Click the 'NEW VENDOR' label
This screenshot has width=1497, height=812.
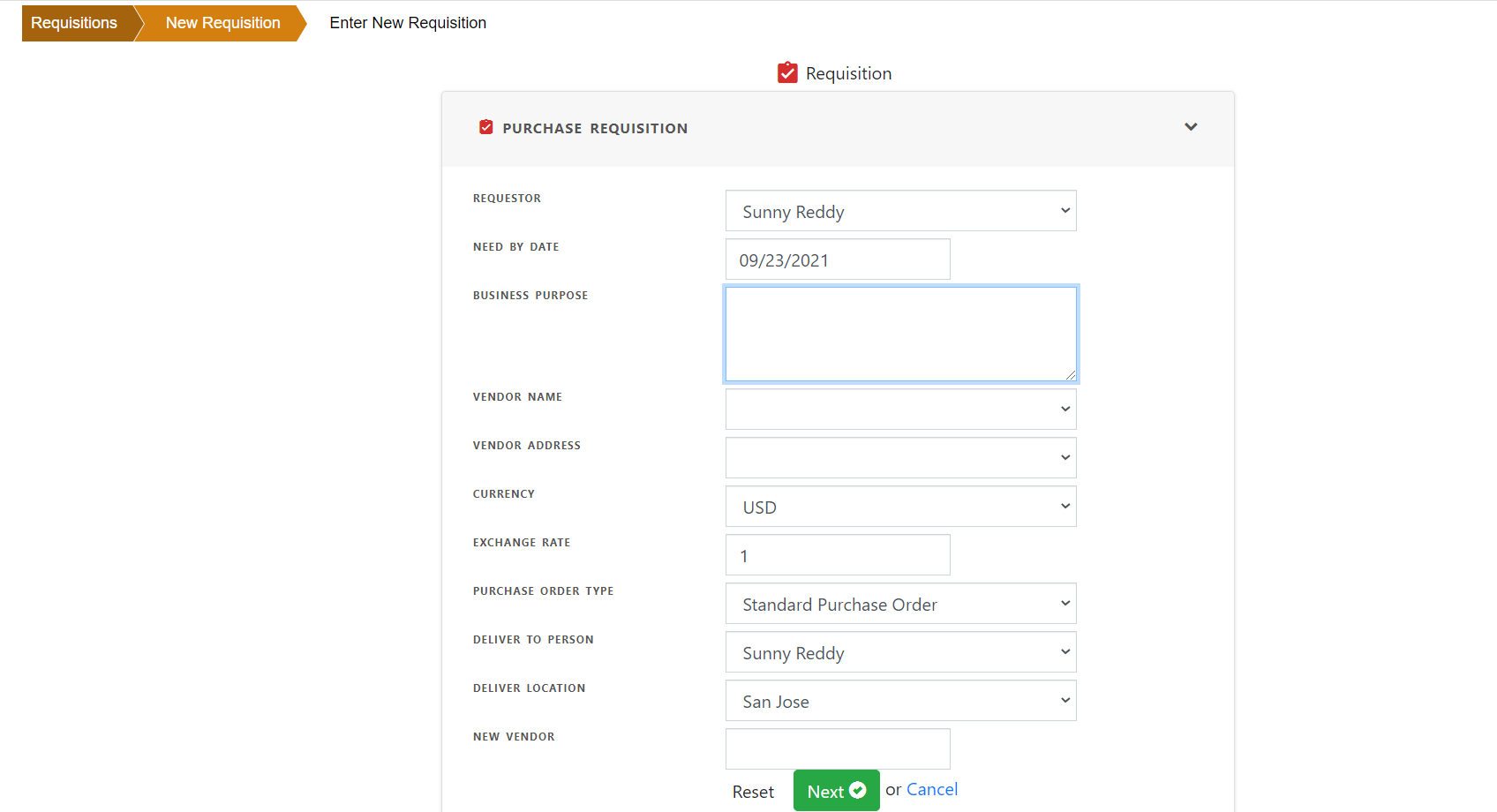point(514,737)
